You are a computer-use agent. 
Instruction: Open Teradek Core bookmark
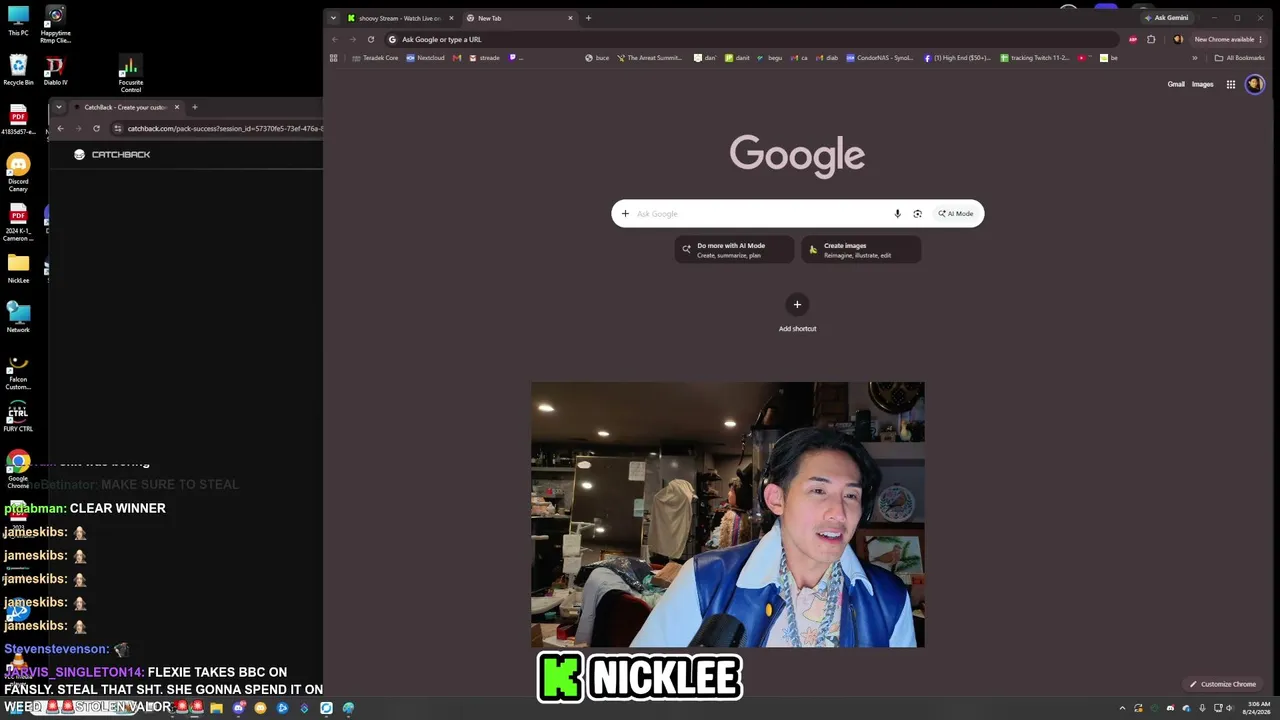pos(375,58)
